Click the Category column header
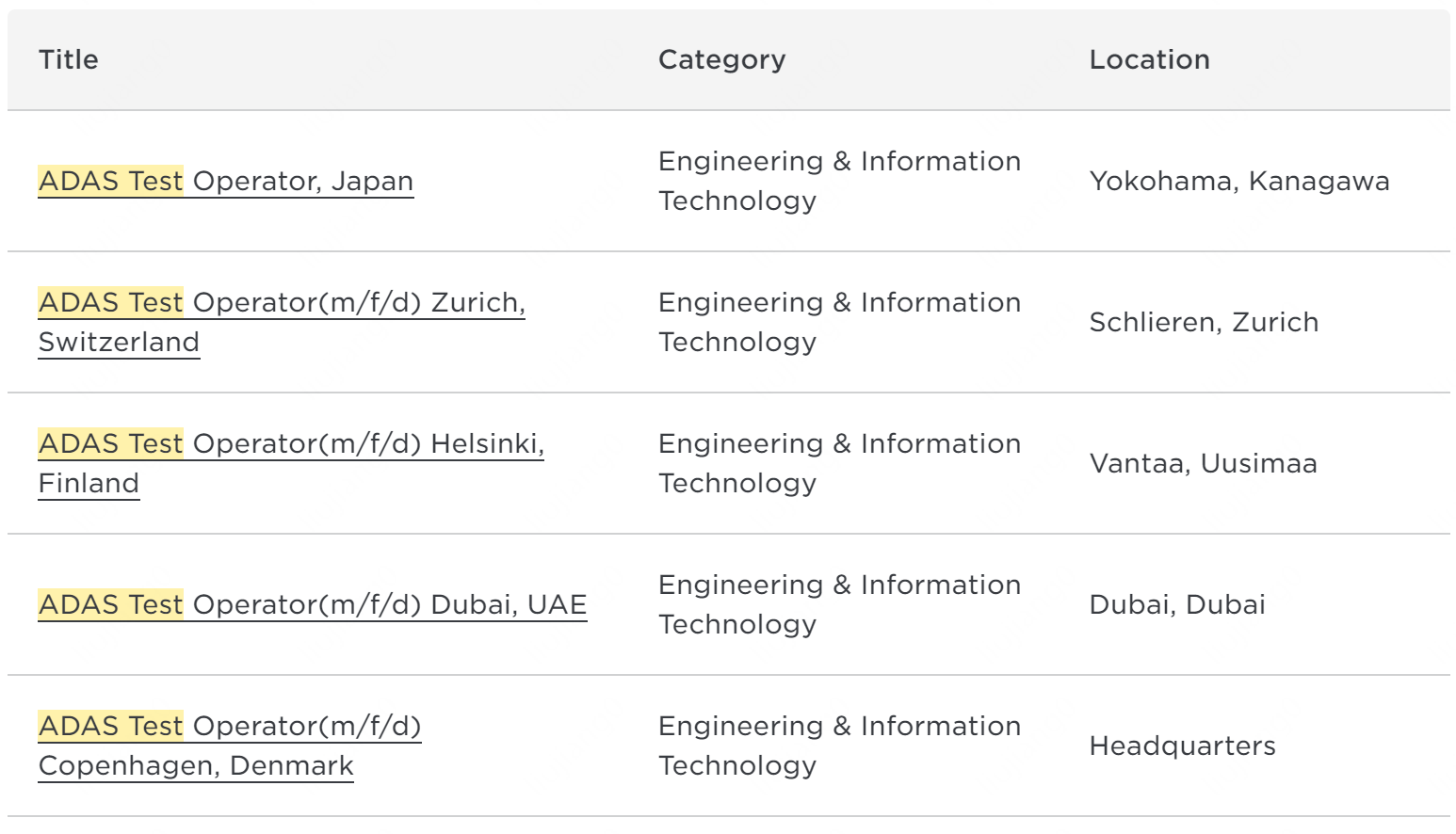The height and width of the screenshot is (834, 1456). [x=722, y=59]
